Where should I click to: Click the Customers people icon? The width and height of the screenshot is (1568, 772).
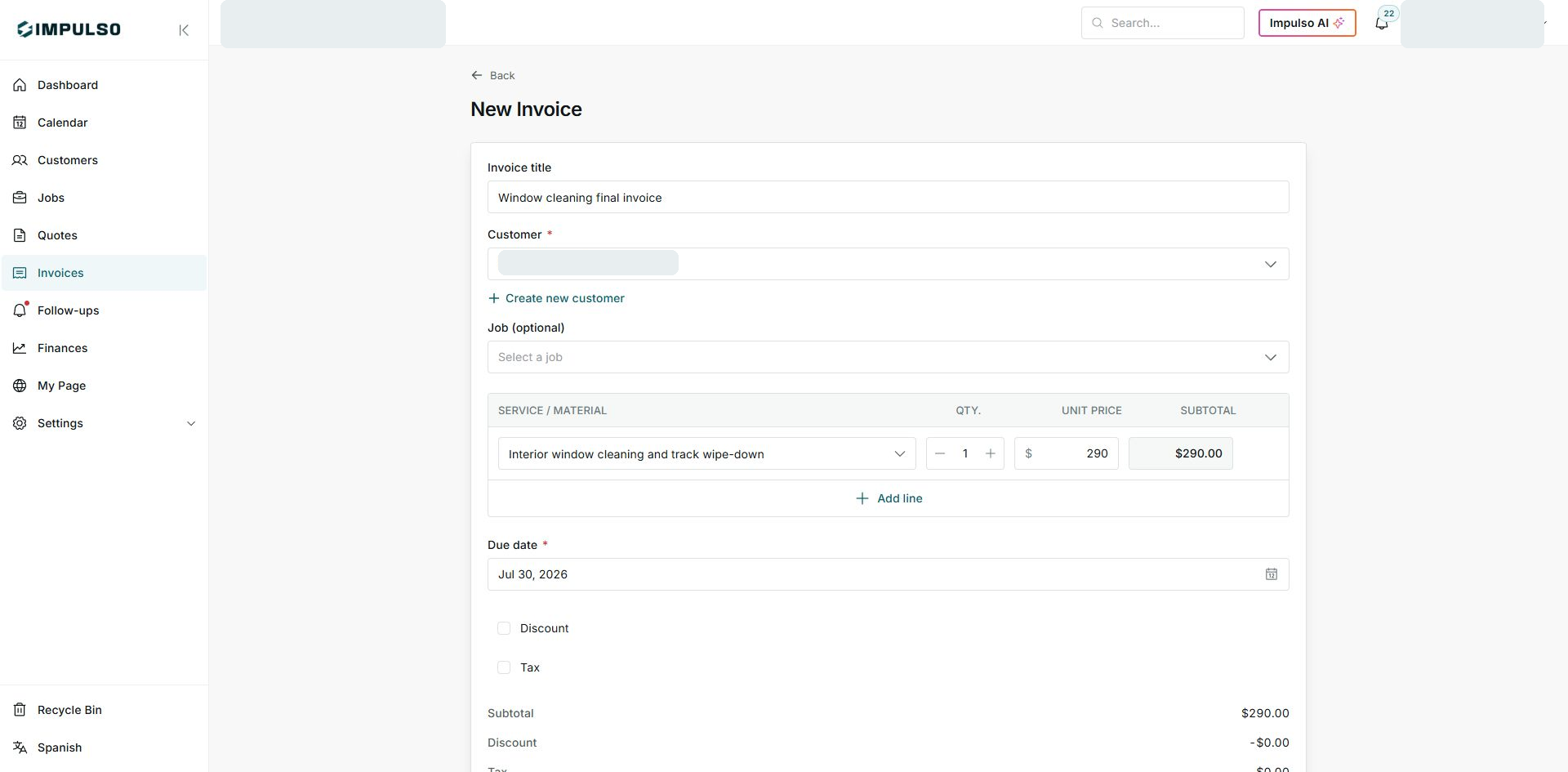pyautogui.click(x=20, y=160)
